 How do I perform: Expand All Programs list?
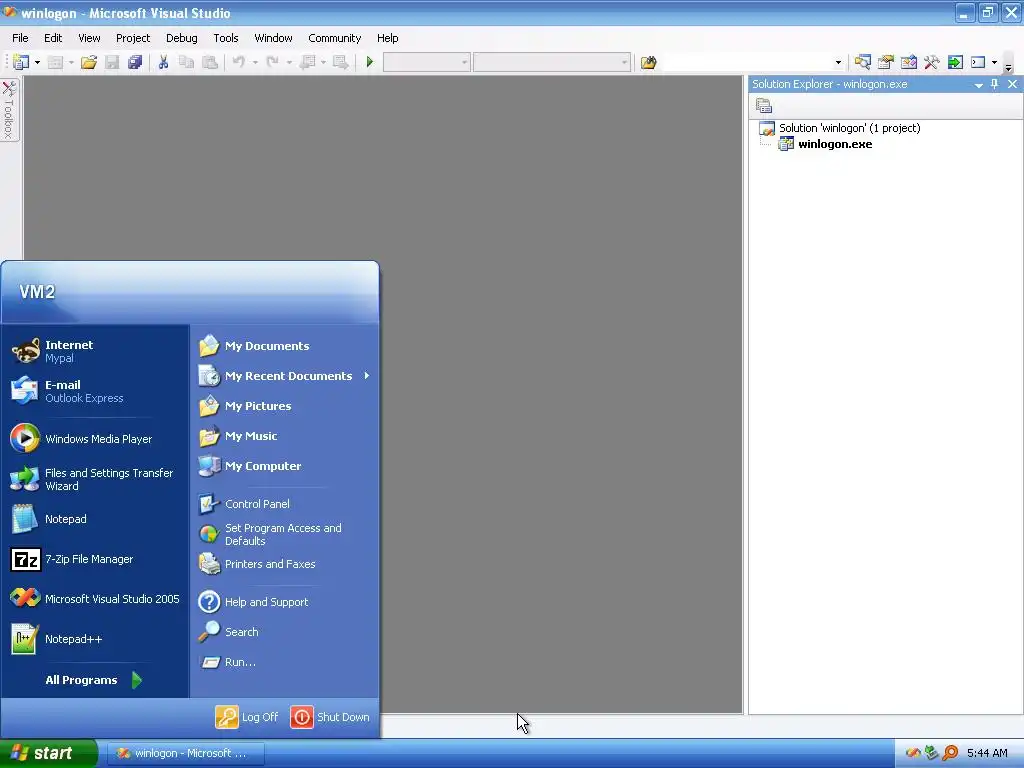[x=95, y=680]
